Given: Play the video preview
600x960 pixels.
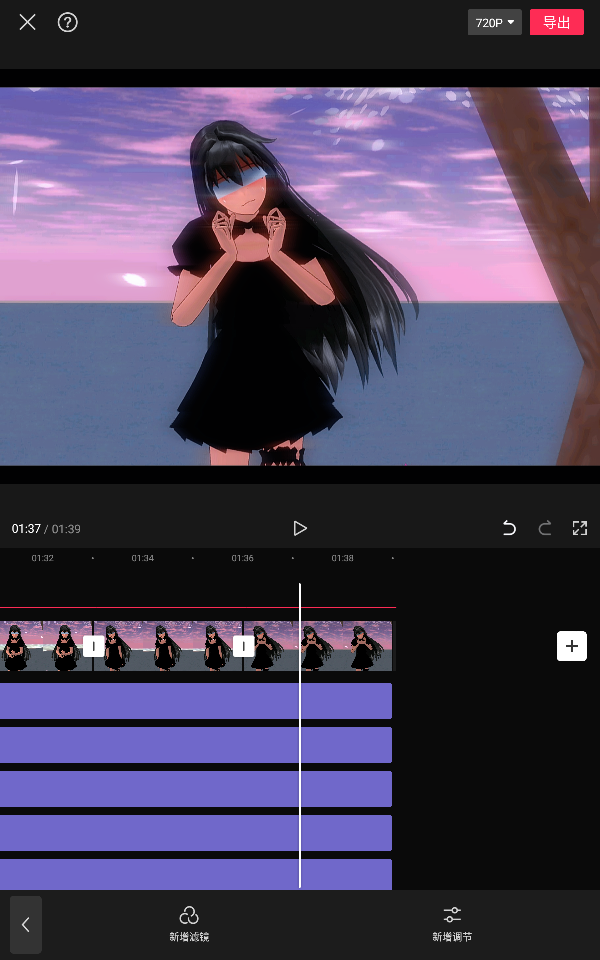Looking at the screenshot, I should (299, 528).
